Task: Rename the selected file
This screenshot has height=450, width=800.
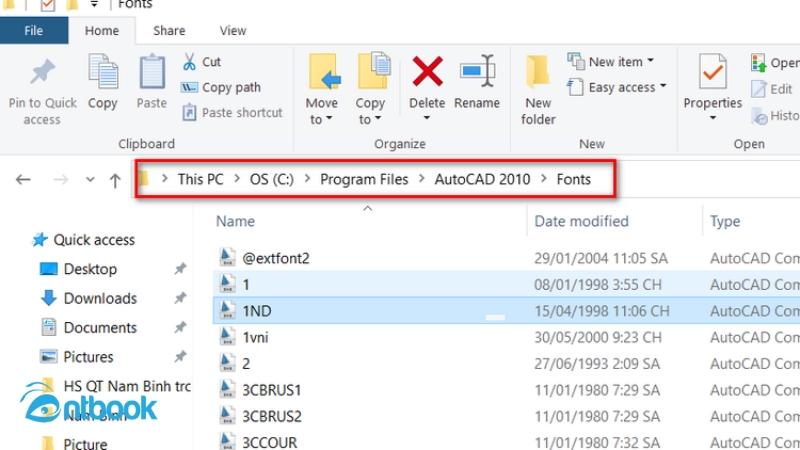Action: [477, 82]
